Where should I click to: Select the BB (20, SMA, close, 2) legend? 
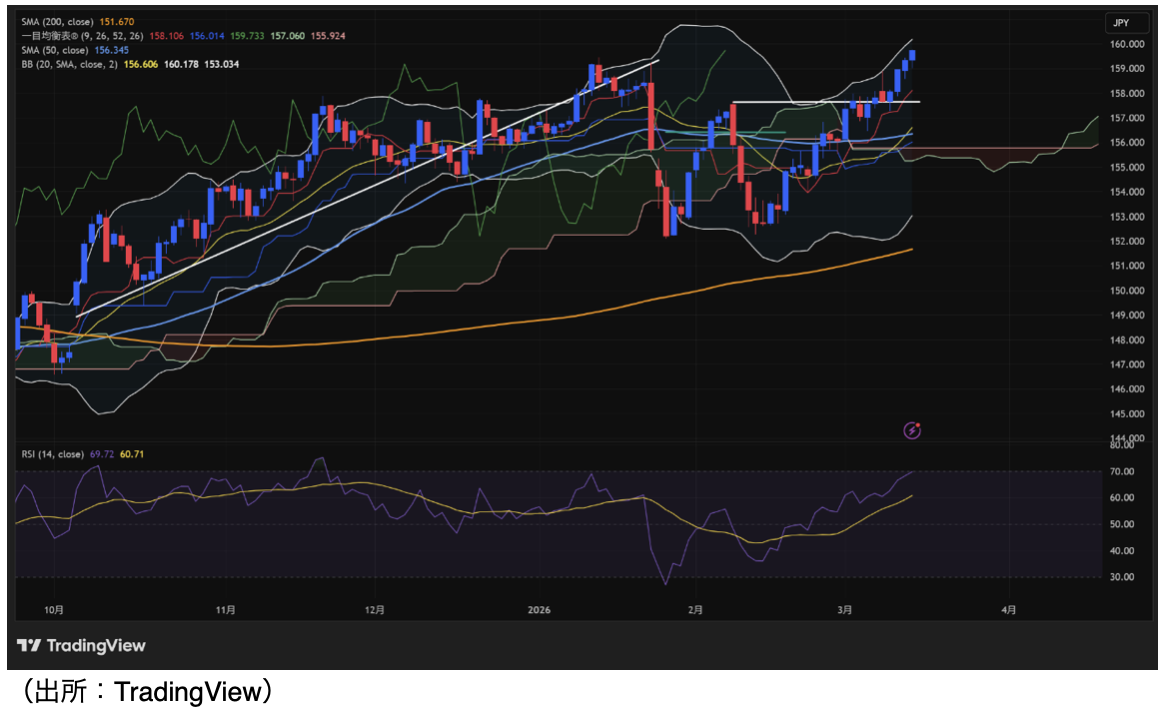click(x=70, y=64)
